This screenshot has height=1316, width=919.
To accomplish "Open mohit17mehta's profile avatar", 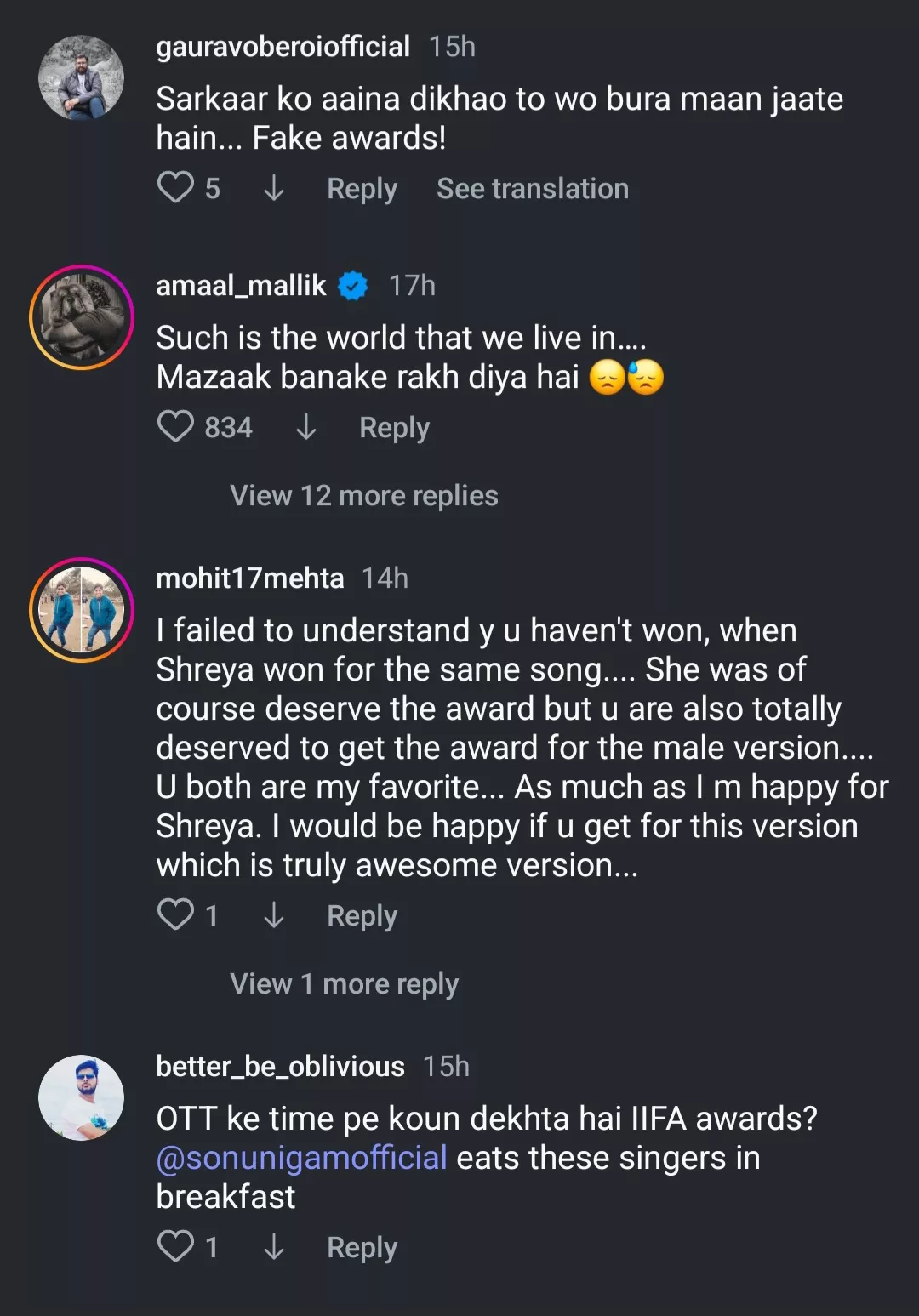I will click(82, 610).
